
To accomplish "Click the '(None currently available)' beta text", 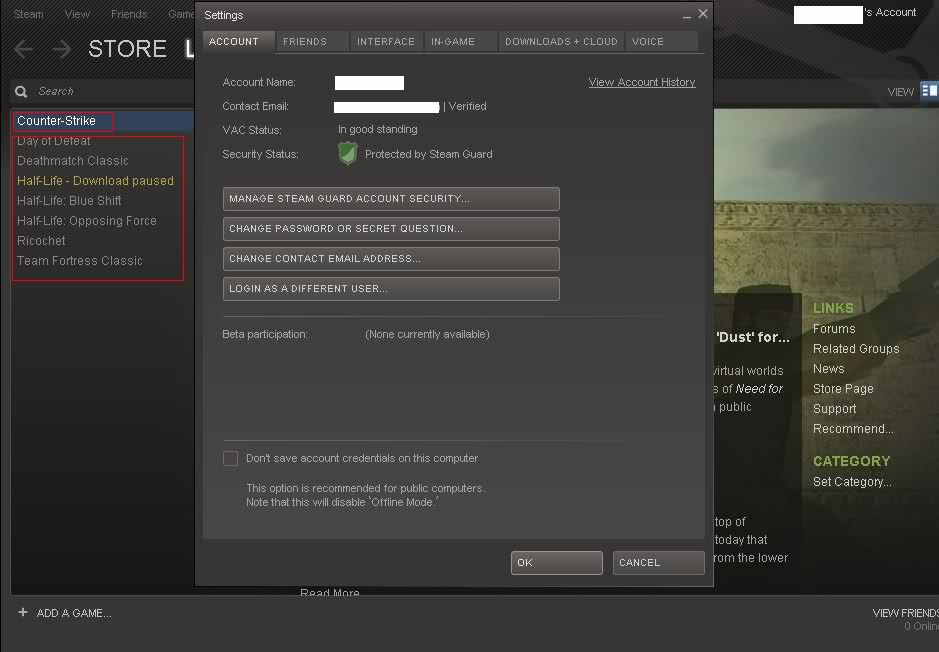I will pos(428,334).
